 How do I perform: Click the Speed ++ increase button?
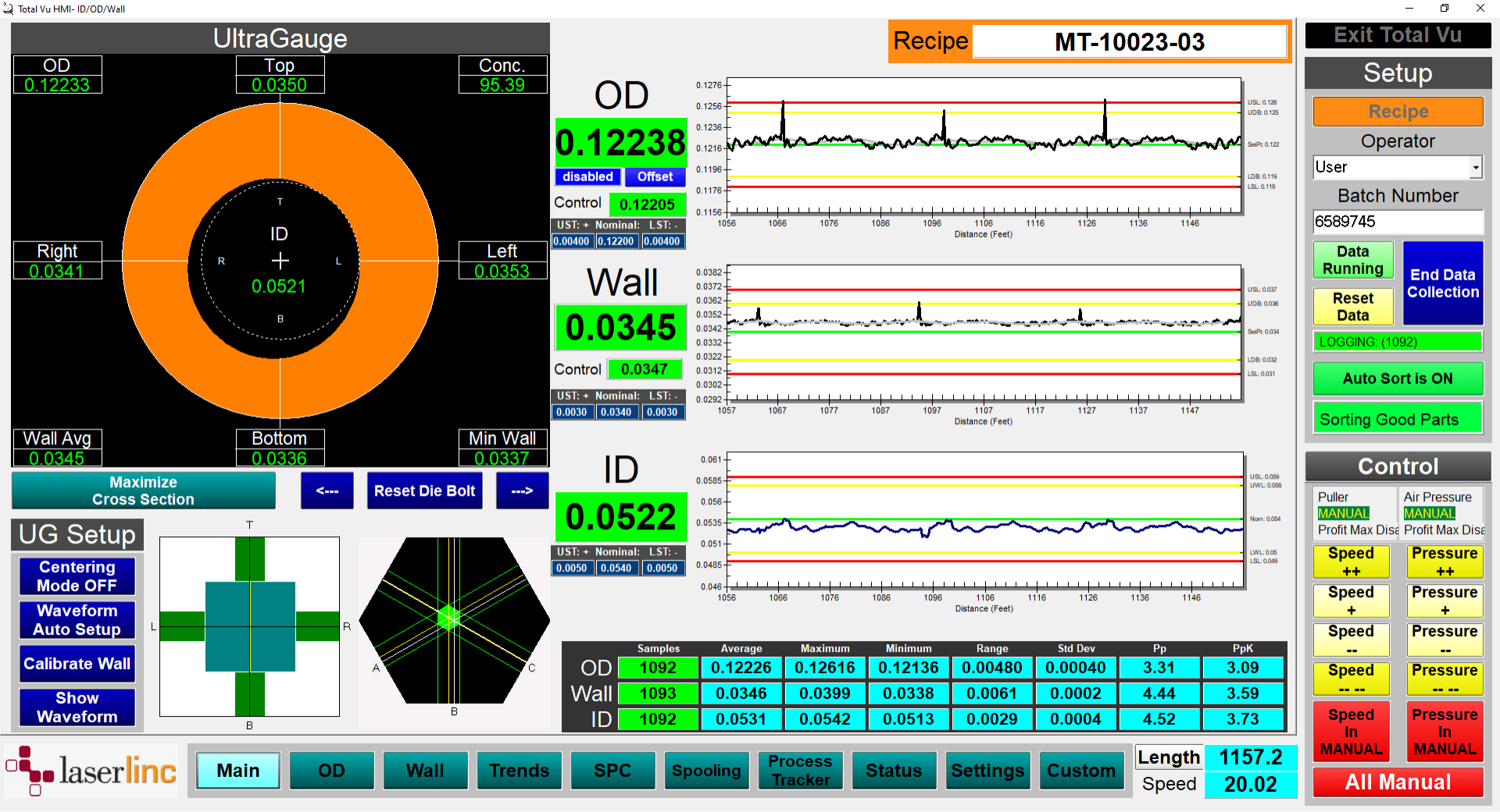1351,561
